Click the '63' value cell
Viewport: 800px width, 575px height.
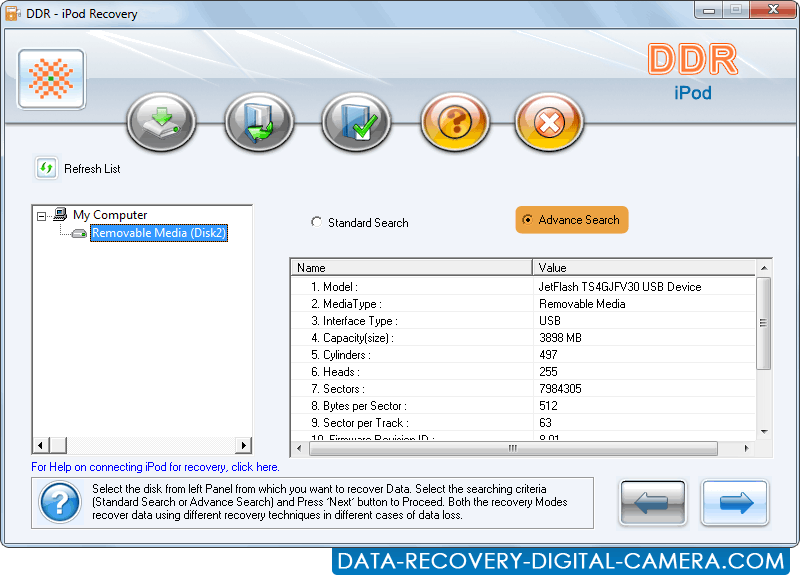pyautogui.click(x=644, y=423)
